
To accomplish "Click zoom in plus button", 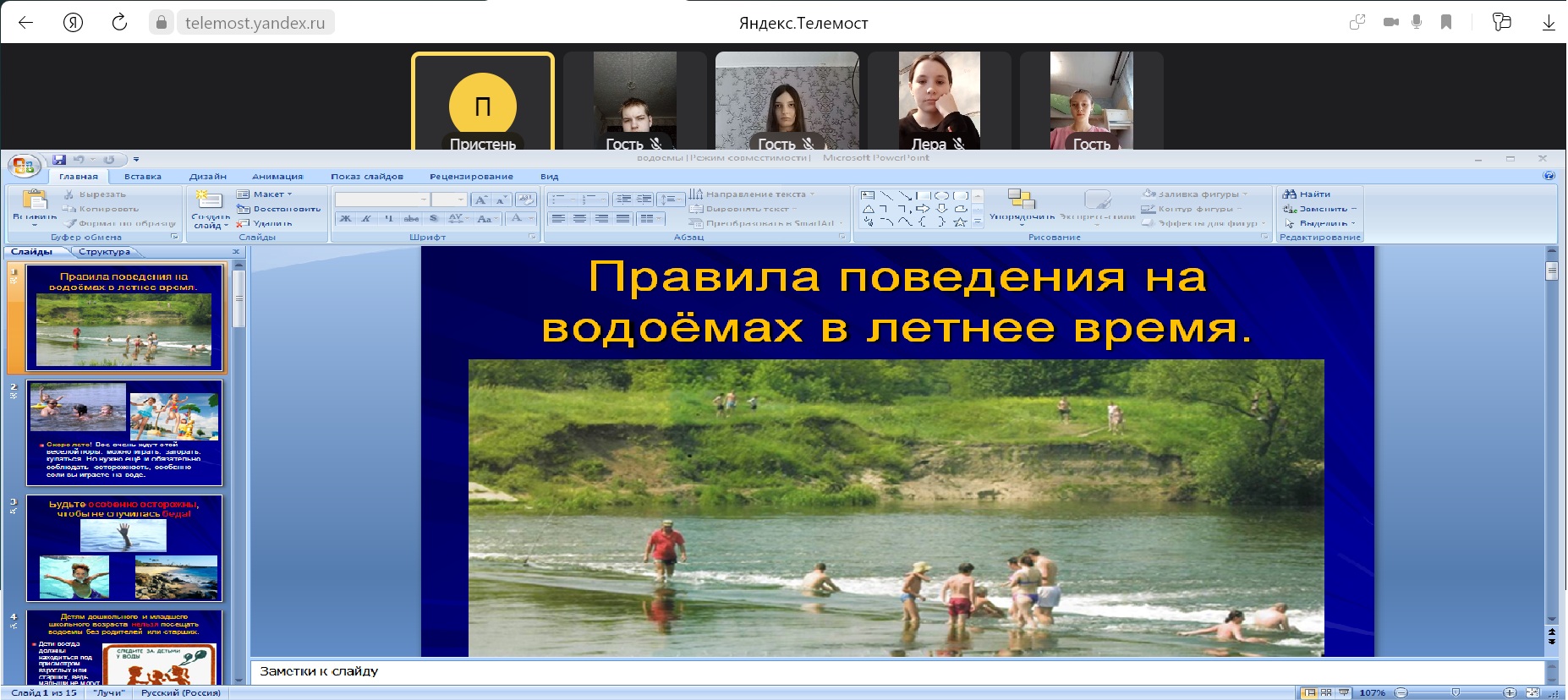I will [x=1510, y=693].
